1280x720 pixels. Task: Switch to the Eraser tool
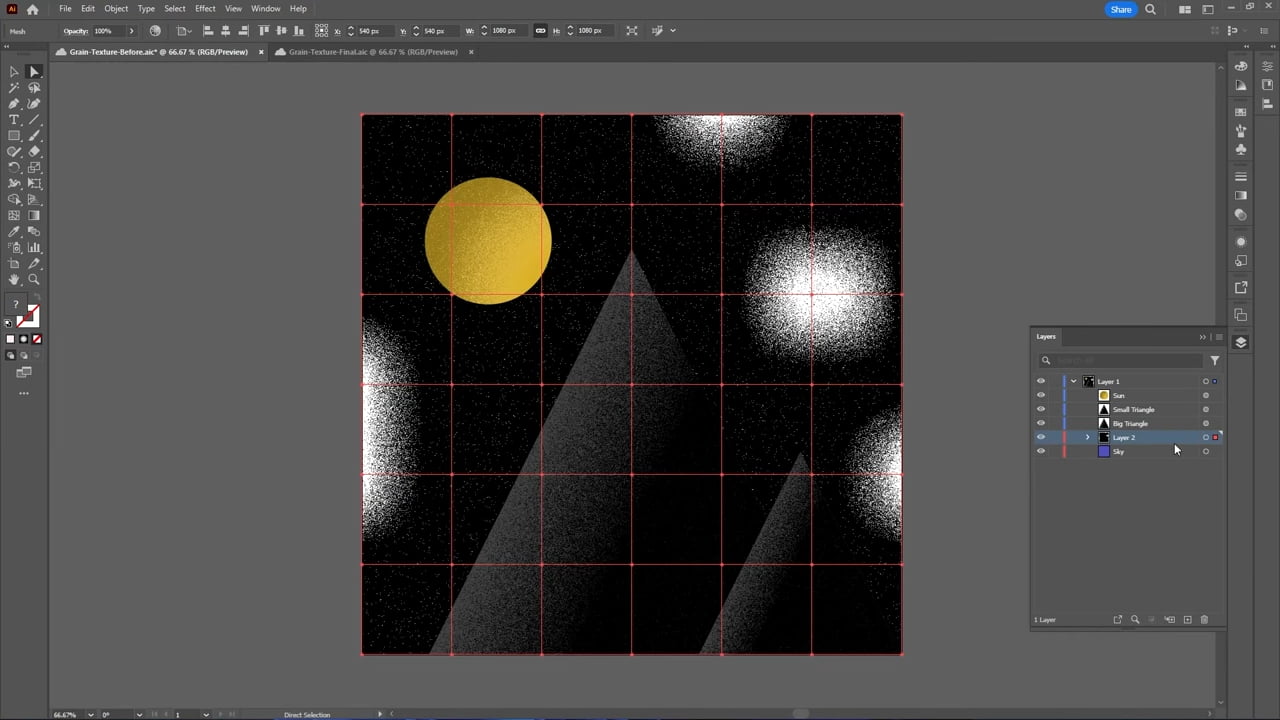[x=34, y=151]
